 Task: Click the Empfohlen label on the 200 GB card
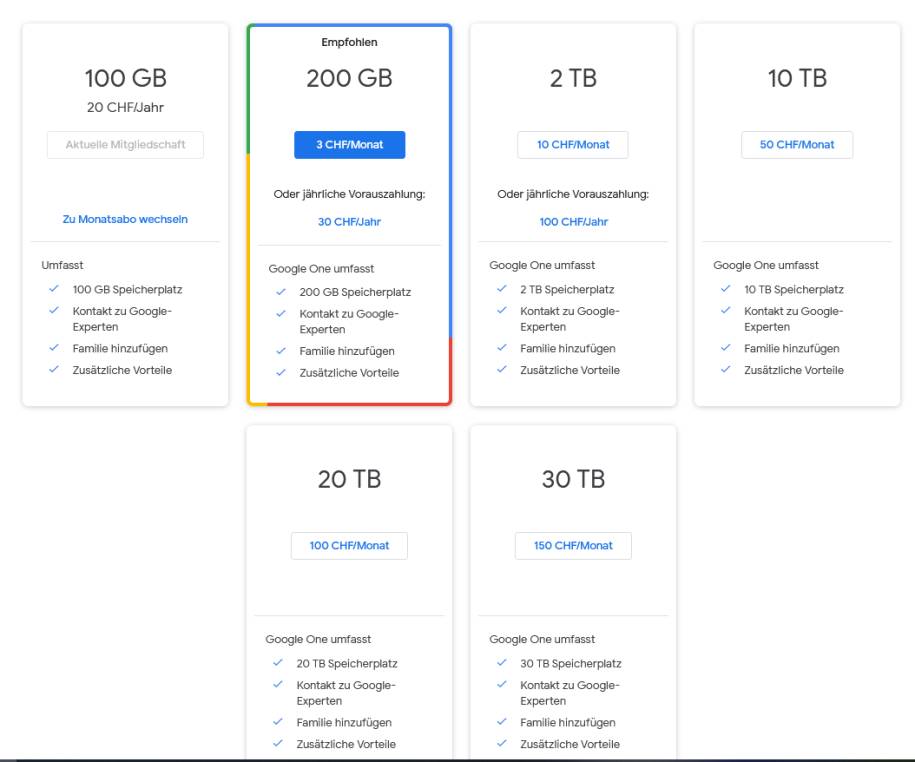tap(350, 42)
